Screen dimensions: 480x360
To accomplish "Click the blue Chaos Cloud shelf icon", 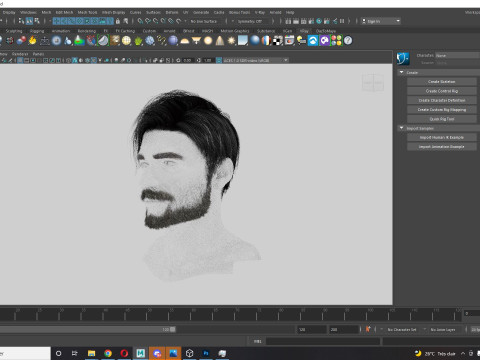I will click(x=313, y=41).
